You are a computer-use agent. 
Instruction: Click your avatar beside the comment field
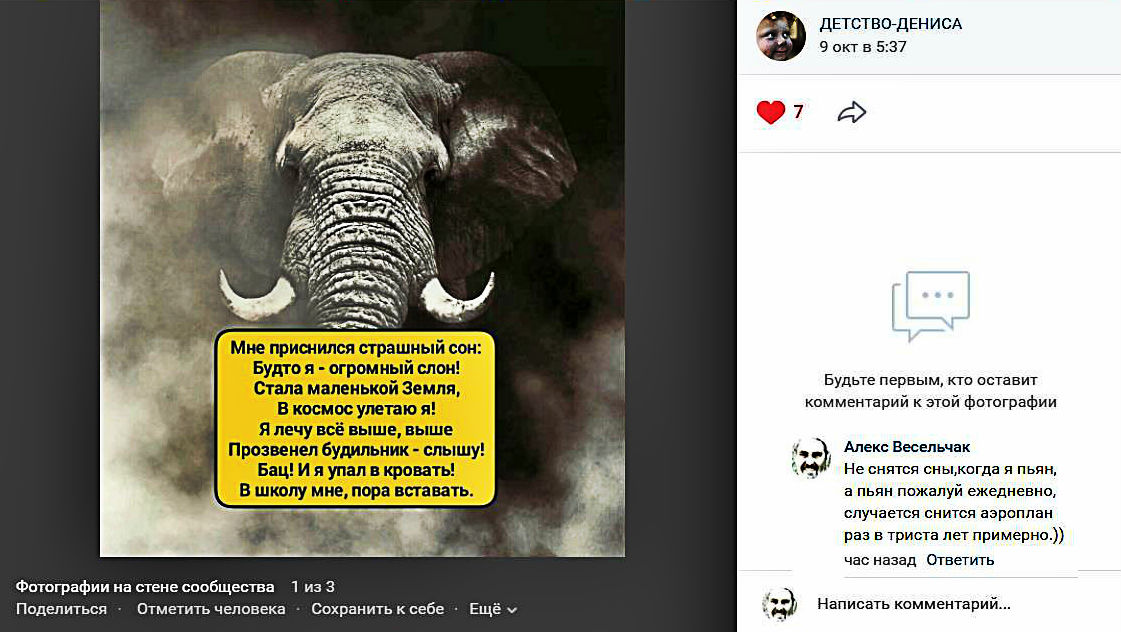[x=779, y=605]
